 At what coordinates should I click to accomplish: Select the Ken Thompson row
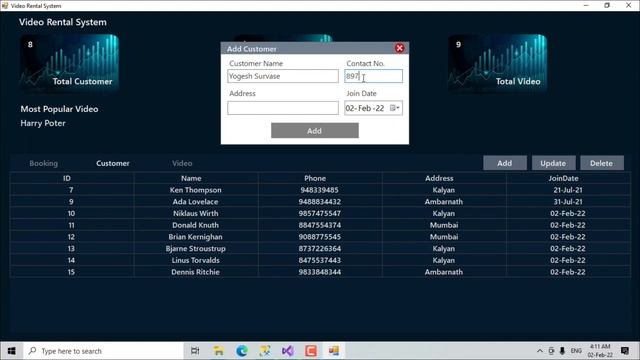pyautogui.click(x=320, y=190)
